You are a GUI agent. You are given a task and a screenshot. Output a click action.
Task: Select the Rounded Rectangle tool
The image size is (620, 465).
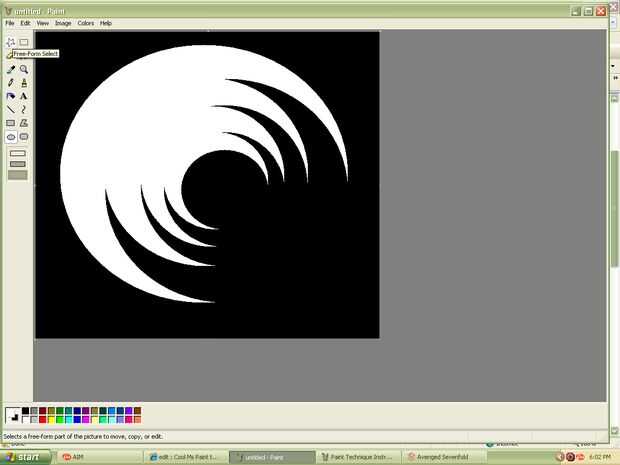coord(24,137)
